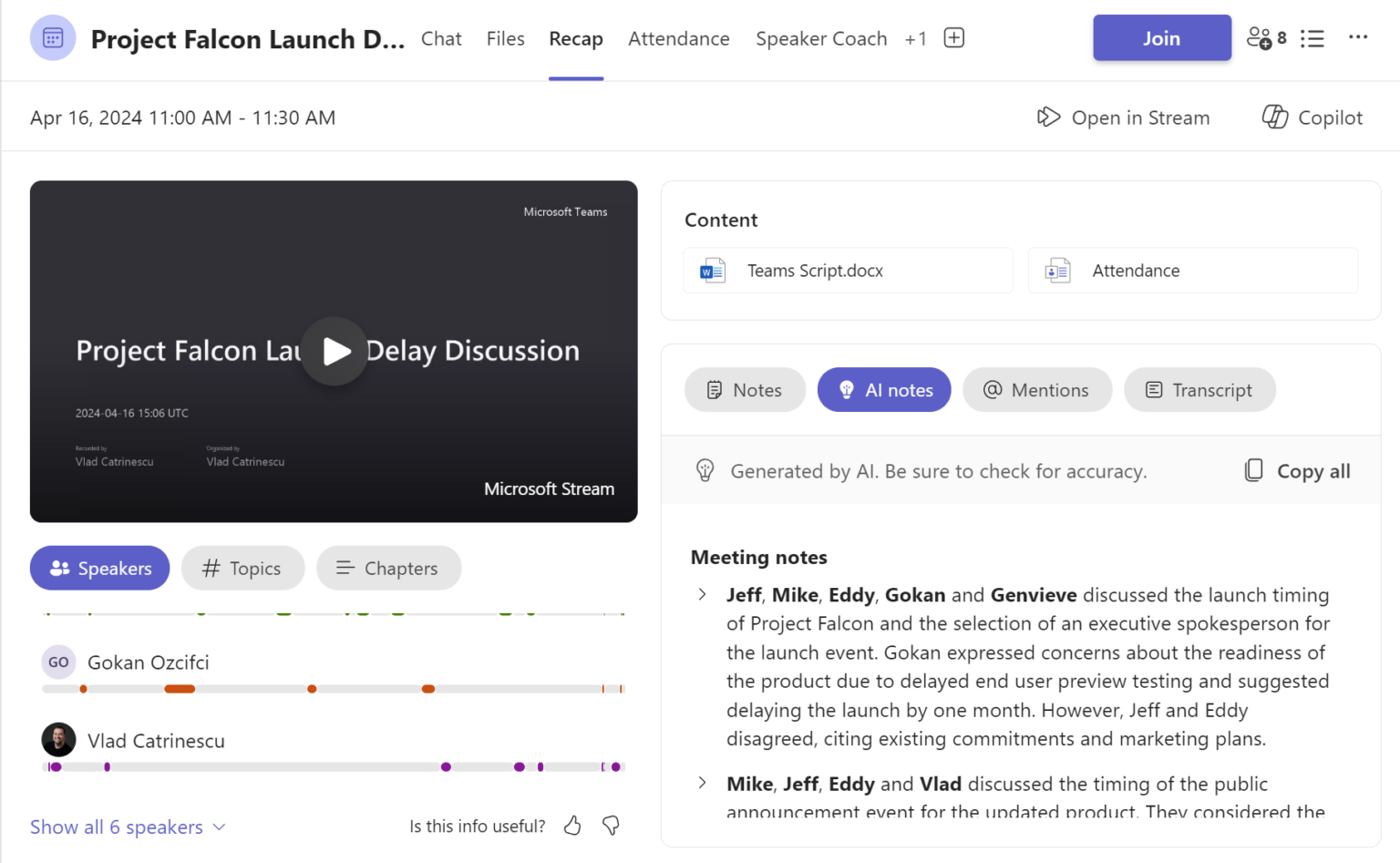The width and height of the screenshot is (1400, 863).
Task: Open the Teams Script.docx file
Action: coord(847,271)
